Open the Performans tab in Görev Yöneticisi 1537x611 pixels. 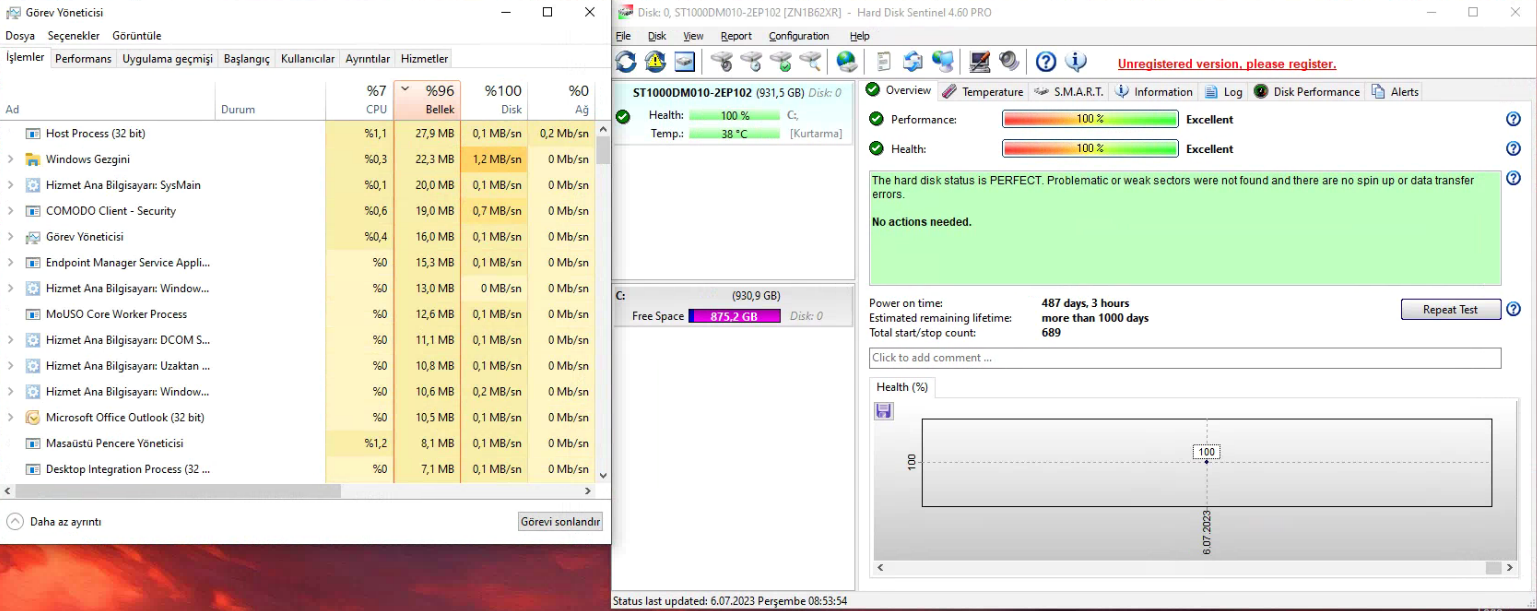pos(83,59)
